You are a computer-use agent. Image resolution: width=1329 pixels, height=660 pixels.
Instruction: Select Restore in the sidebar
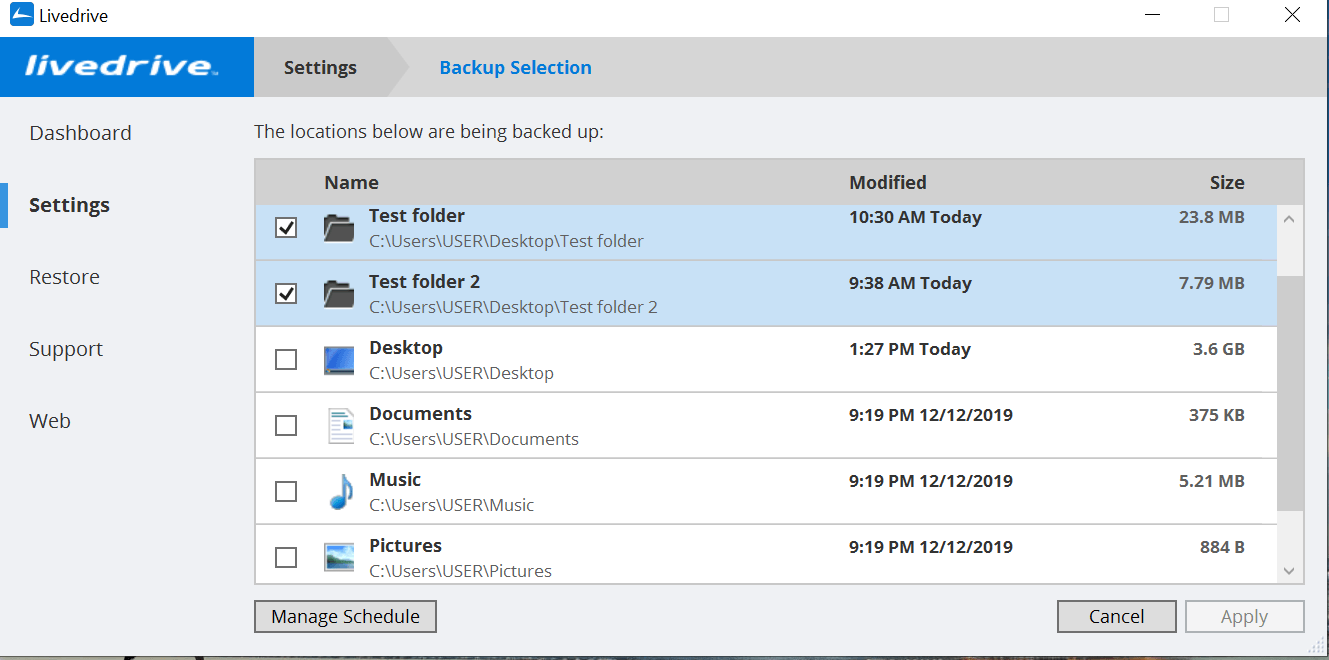point(64,276)
